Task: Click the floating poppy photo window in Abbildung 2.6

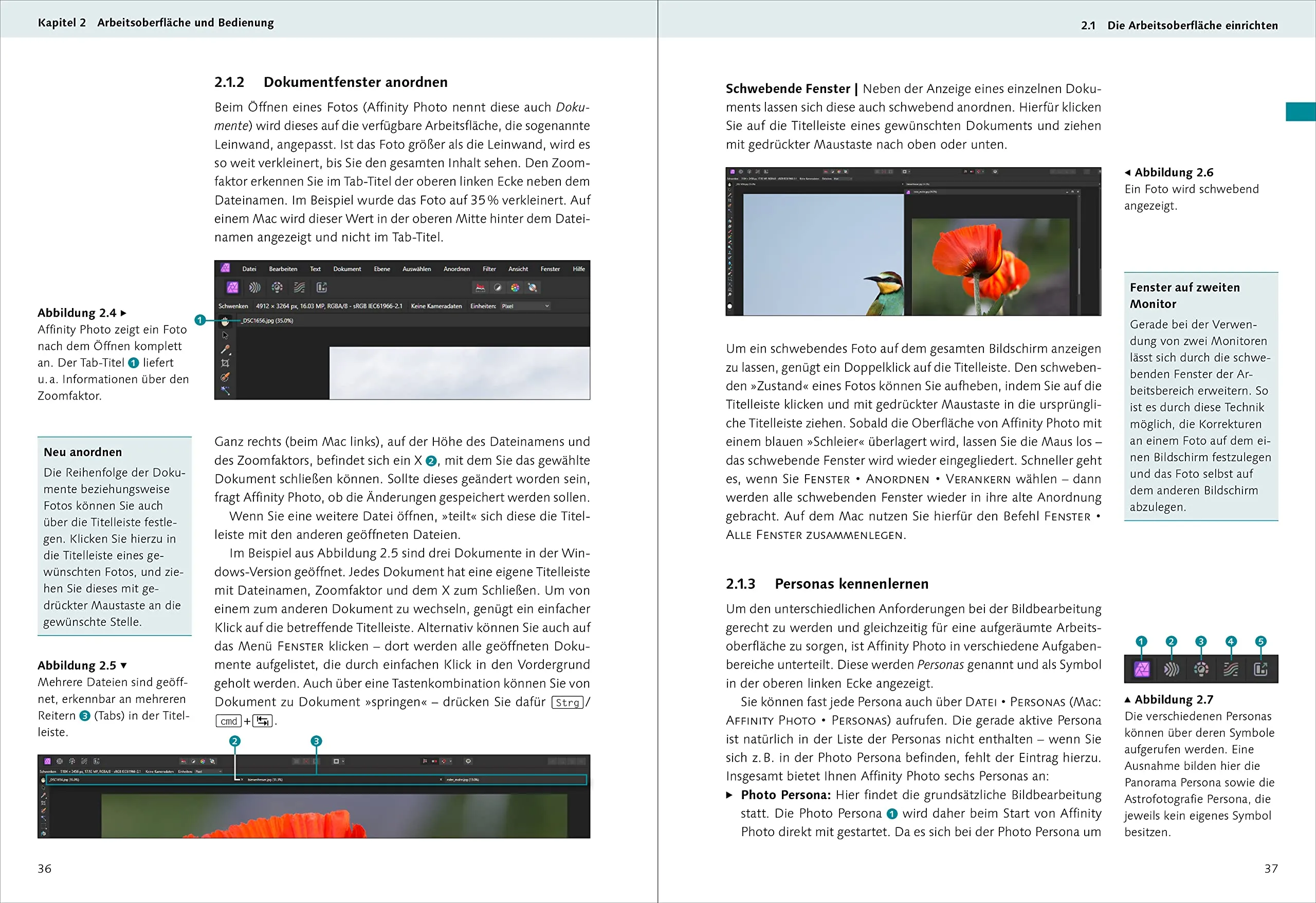Action: pos(990,266)
